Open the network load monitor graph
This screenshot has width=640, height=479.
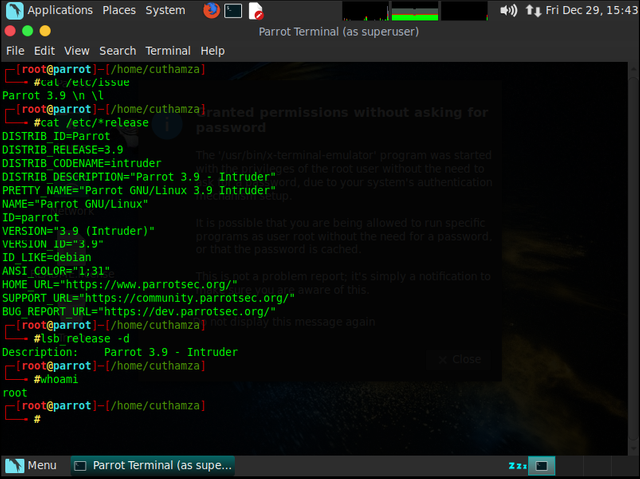pos(464,11)
